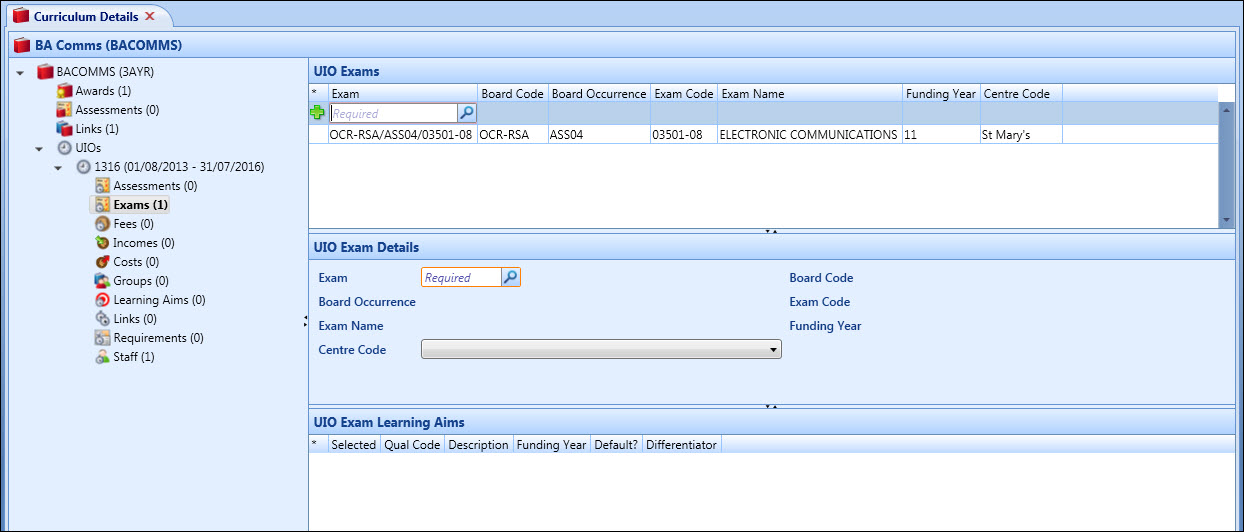Select Exams (1) tree item

pyautogui.click(x=141, y=205)
